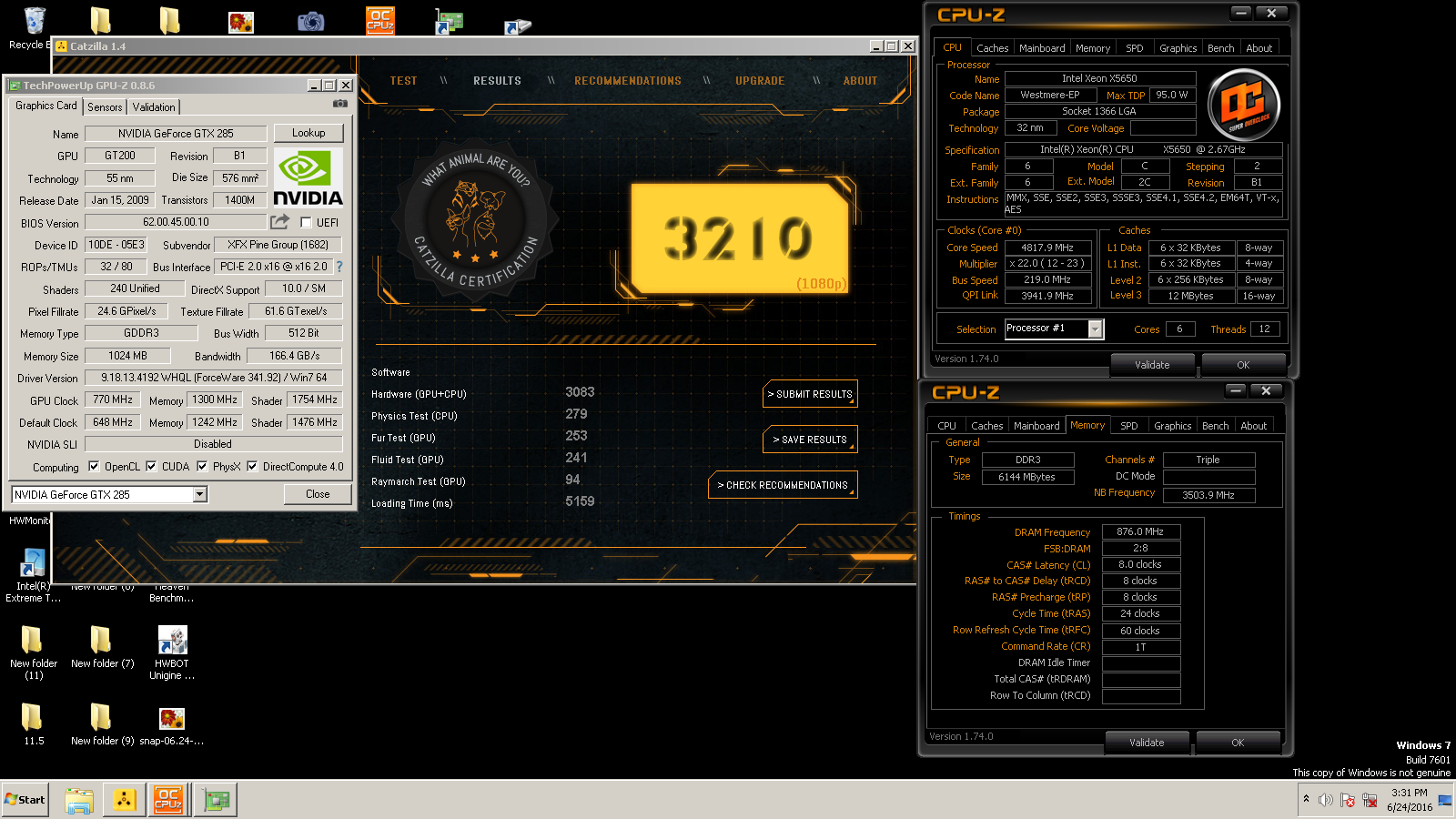Open the UPGRADE section in Catzilla
Image resolution: width=1456 pixels, height=819 pixels.
(760, 81)
